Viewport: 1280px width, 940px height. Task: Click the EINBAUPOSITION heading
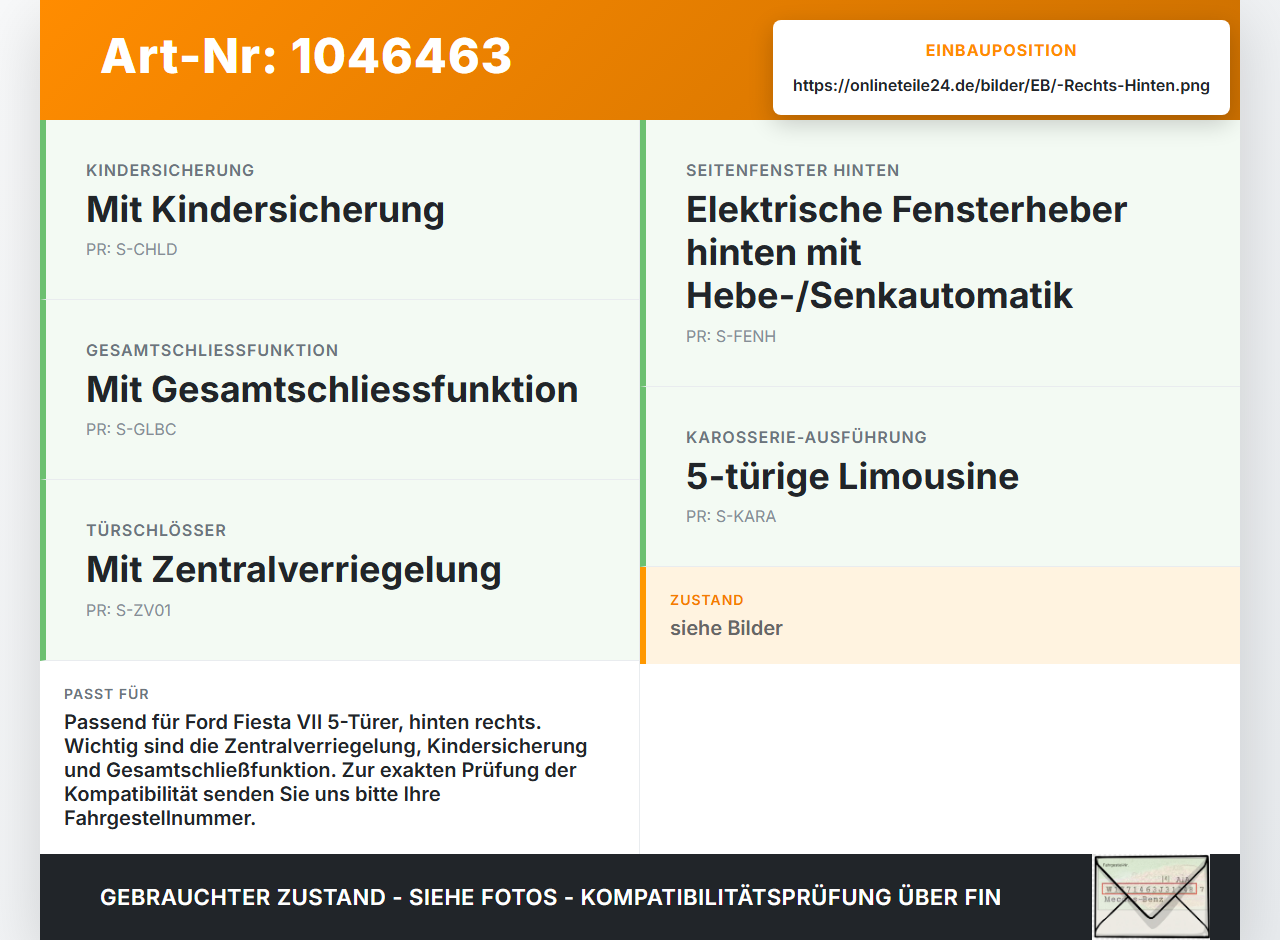[x=1001, y=50]
